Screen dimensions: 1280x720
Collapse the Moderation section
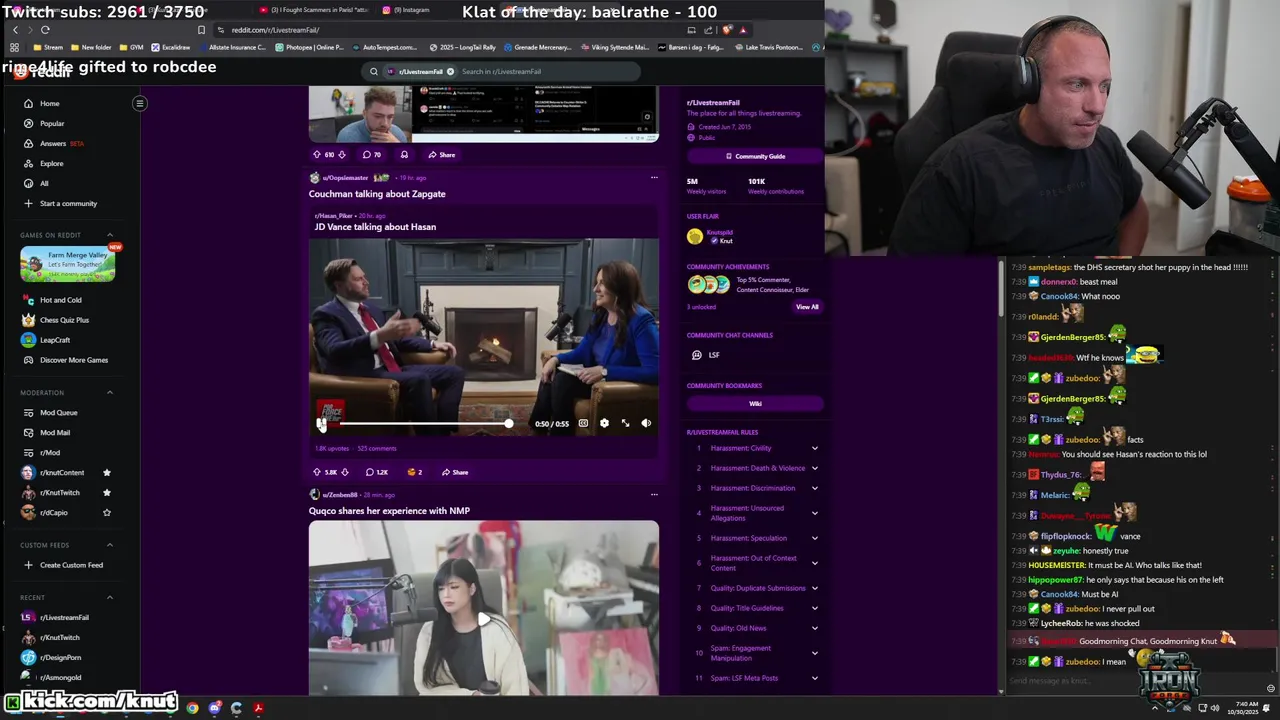(x=110, y=392)
